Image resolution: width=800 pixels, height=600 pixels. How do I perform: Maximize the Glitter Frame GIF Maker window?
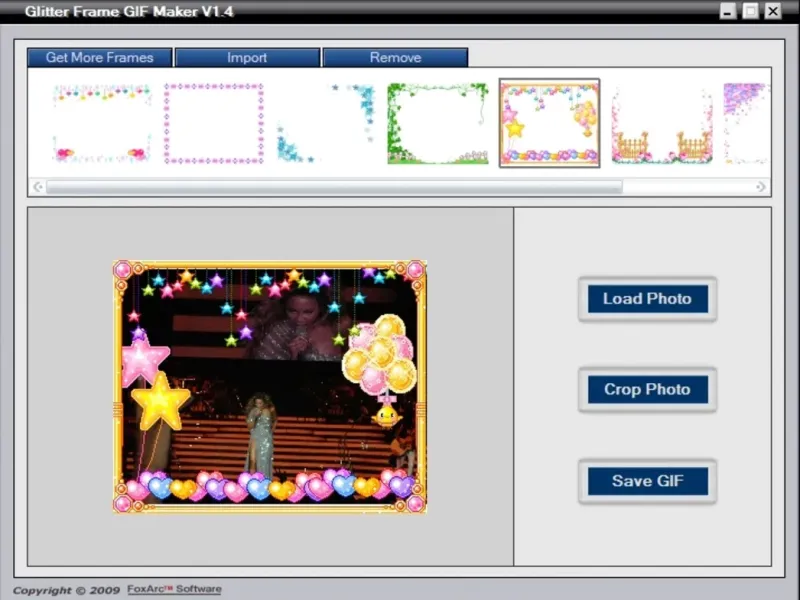pyautogui.click(x=751, y=11)
